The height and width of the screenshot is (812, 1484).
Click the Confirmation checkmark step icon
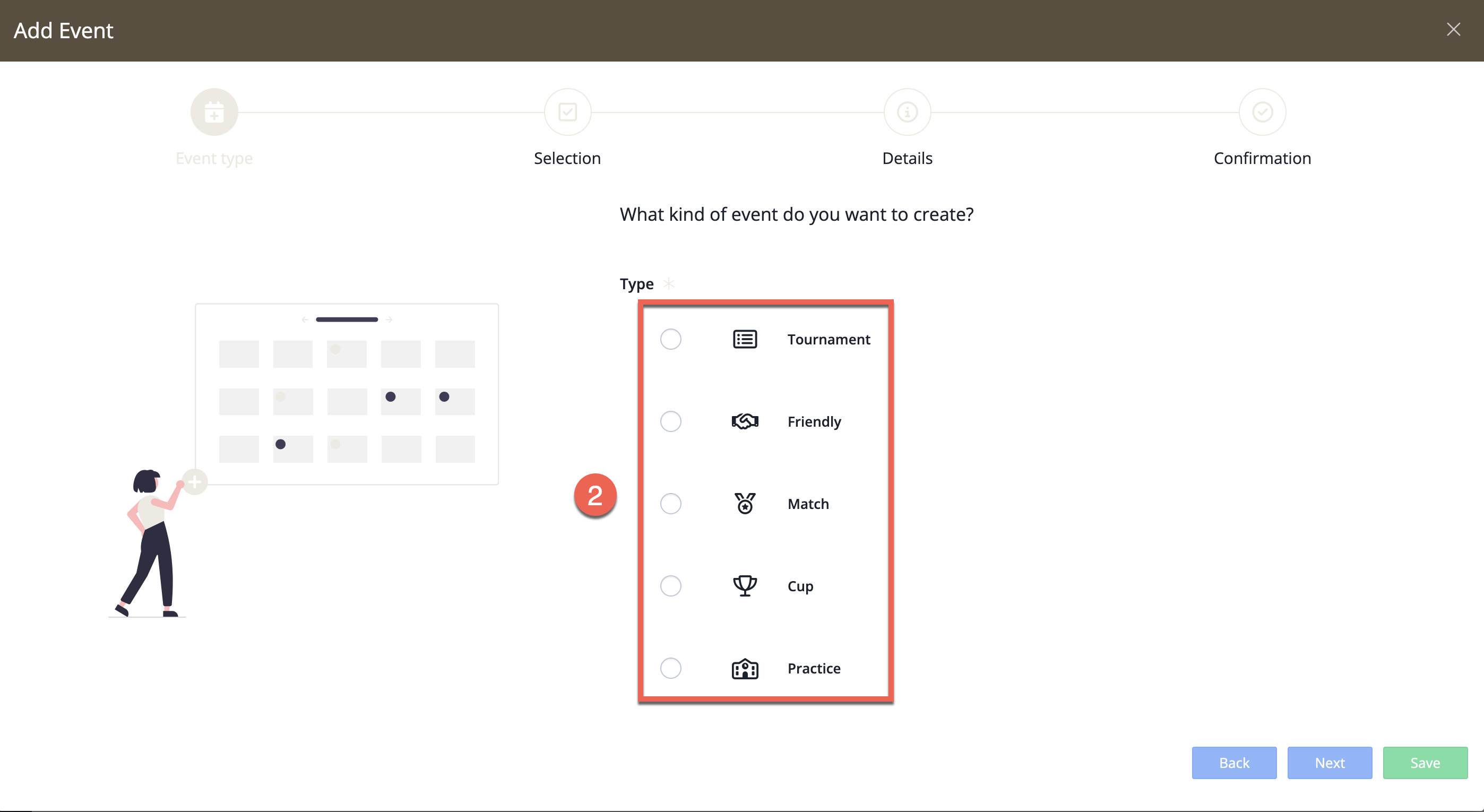tap(1262, 113)
